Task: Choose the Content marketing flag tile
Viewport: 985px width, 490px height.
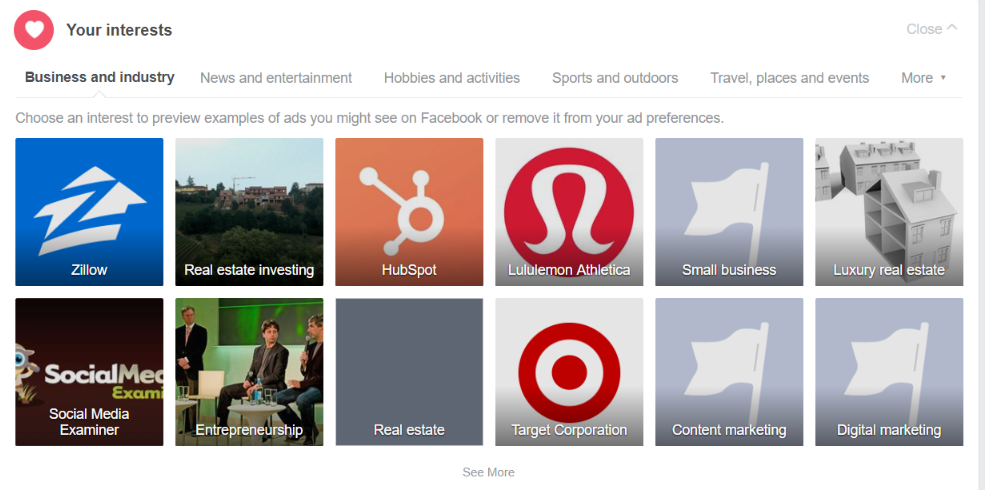Action: coord(729,372)
